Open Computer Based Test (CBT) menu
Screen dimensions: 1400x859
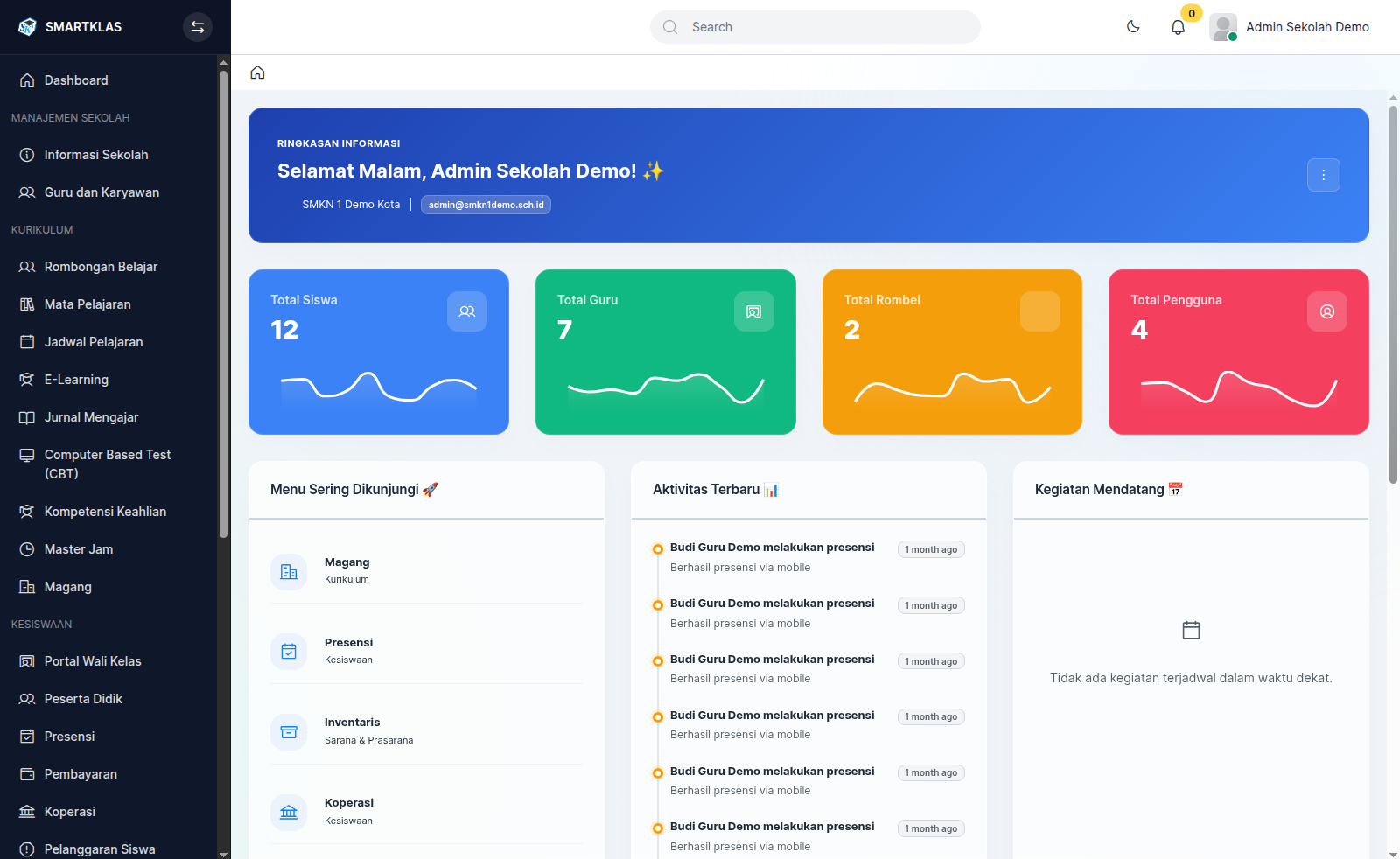click(108, 464)
